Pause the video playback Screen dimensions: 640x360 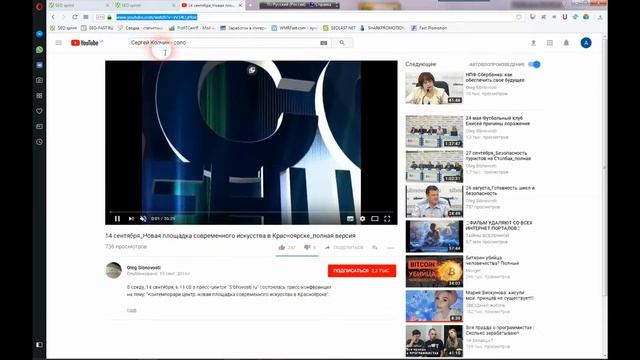pyautogui.click(x=117, y=219)
